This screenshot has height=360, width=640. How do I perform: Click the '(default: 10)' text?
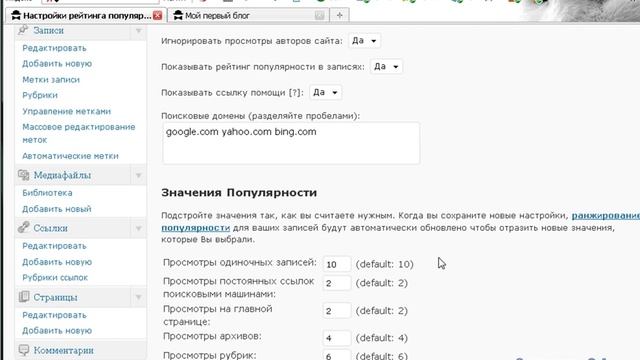click(384, 264)
